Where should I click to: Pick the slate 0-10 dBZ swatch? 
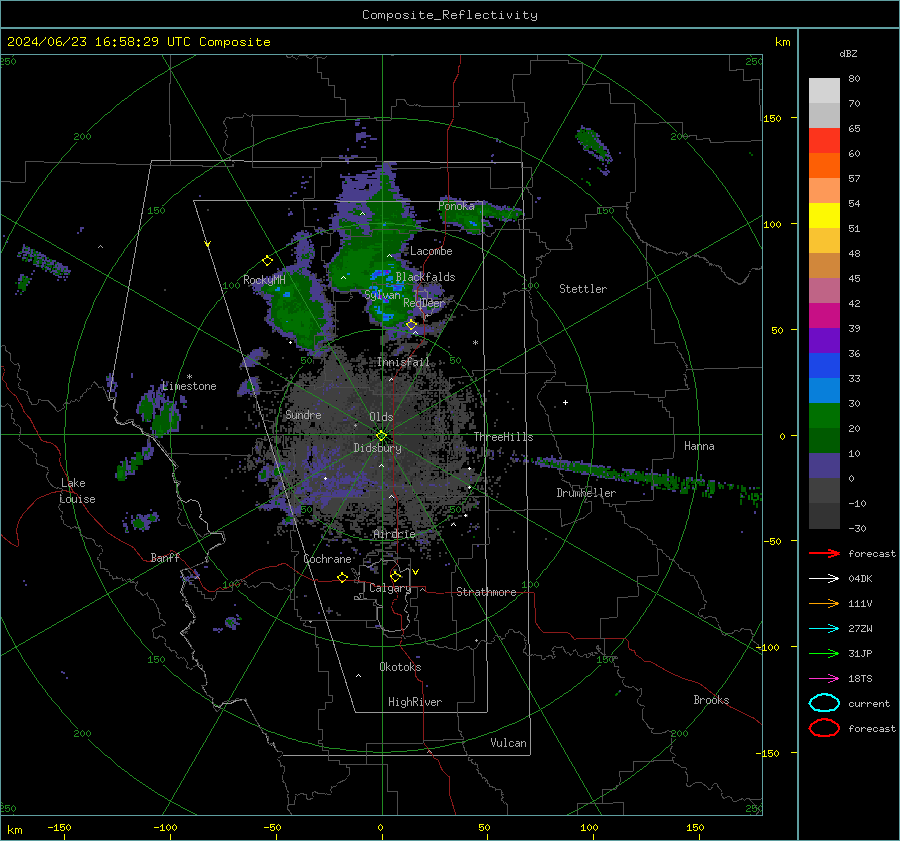tap(824, 466)
